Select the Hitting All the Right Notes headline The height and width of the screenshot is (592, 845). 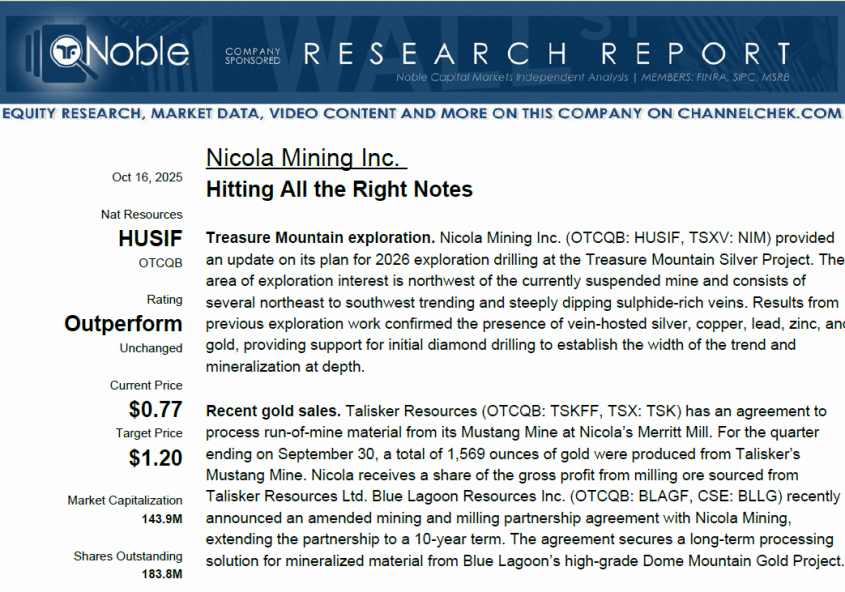[339, 189]
